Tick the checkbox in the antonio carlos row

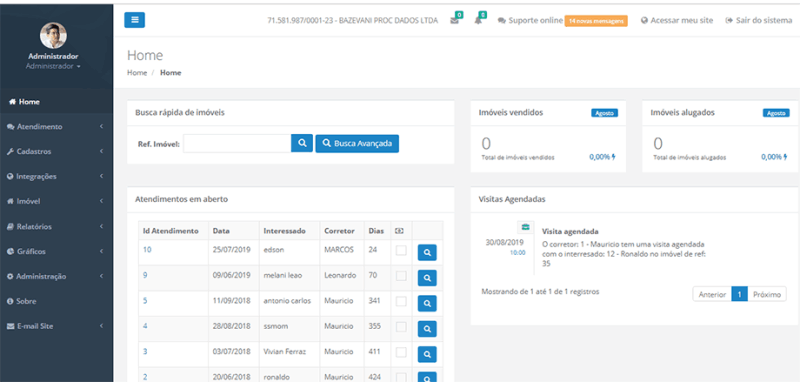pyautogui.click(x=401, y=301)
